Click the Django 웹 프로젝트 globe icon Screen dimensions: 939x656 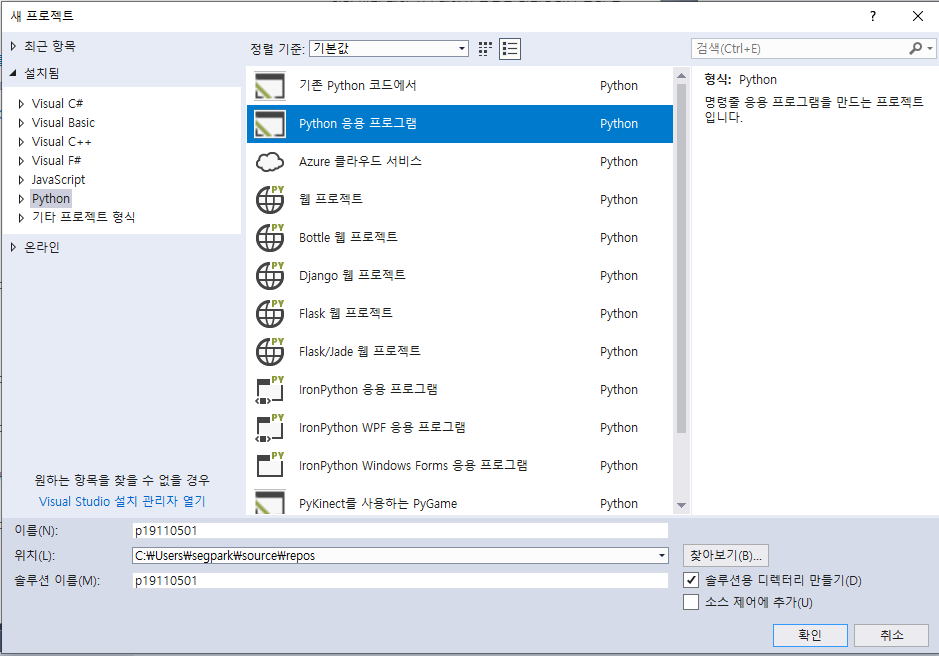point(270,276)
